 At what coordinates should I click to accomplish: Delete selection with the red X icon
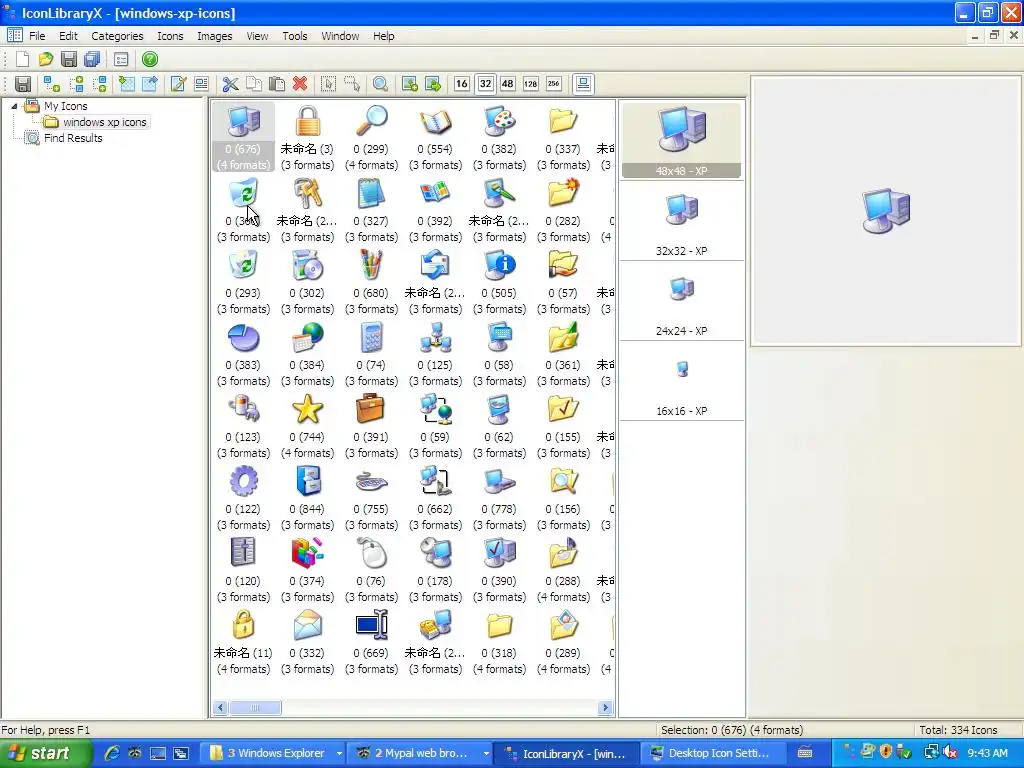pyautogui.click(x=300, y=84)
